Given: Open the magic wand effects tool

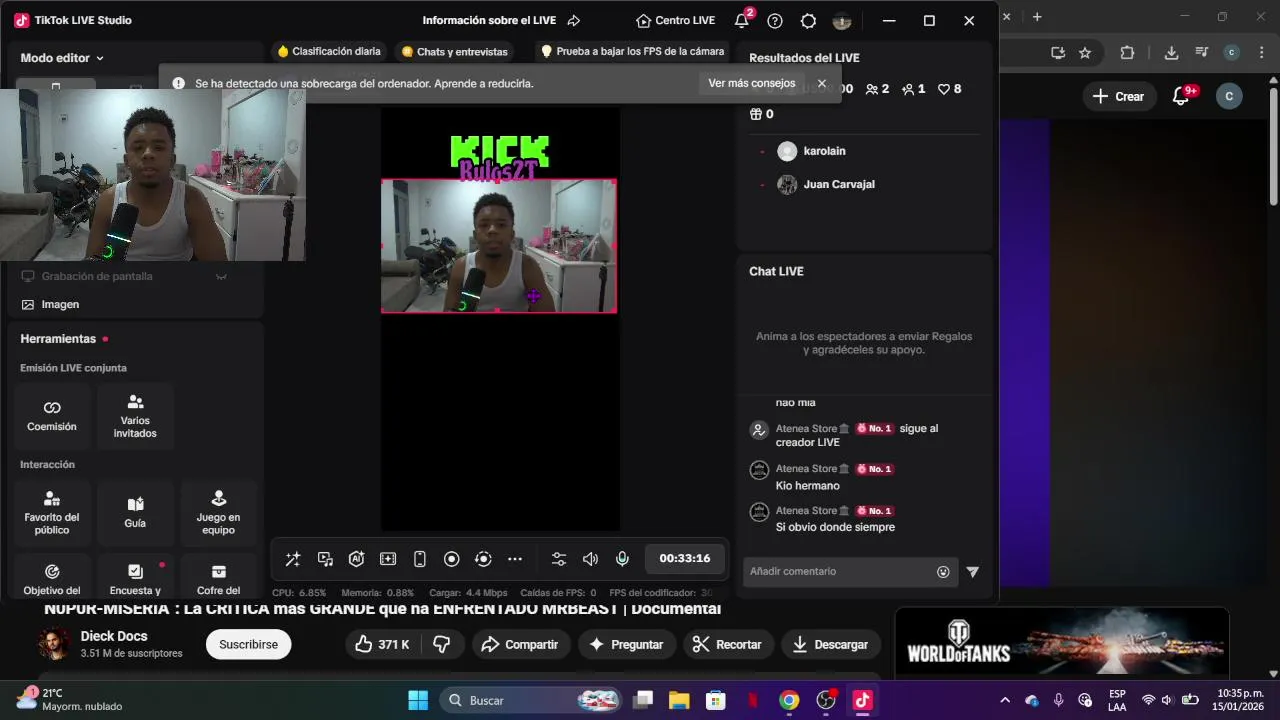Looking at the screenshot, I should point(293,559).
